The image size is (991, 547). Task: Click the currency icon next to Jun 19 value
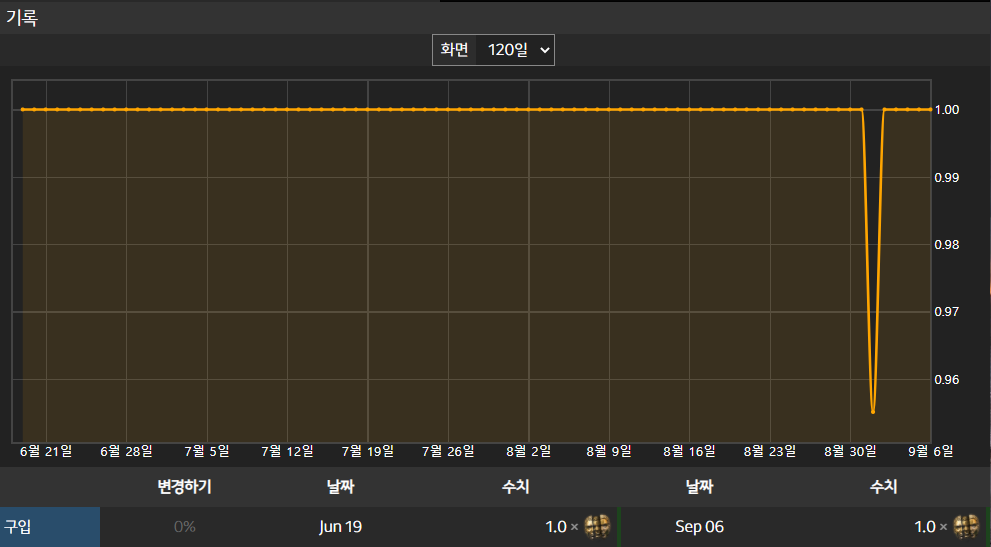point(597,526)
